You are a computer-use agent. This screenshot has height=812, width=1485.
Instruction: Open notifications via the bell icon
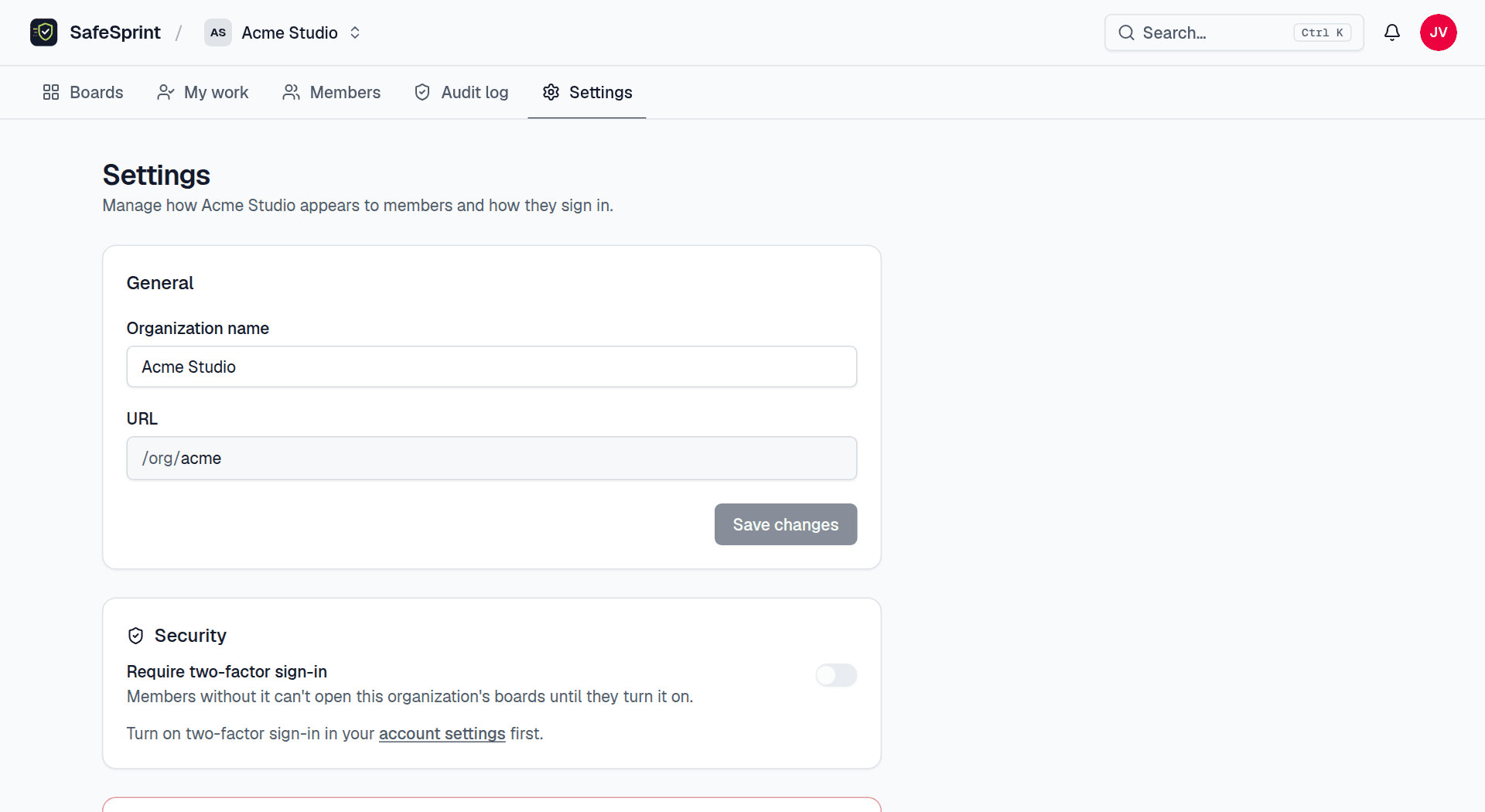[x=1392, y=32]
